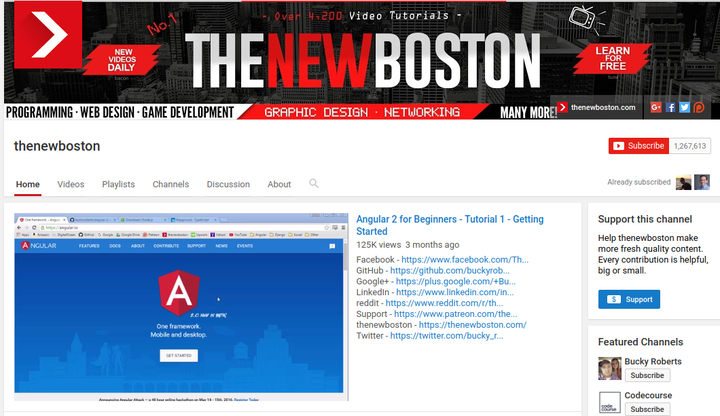Open the reddit link in description
The height and width of the screenshot is (416, 720).
coord(444,303)
